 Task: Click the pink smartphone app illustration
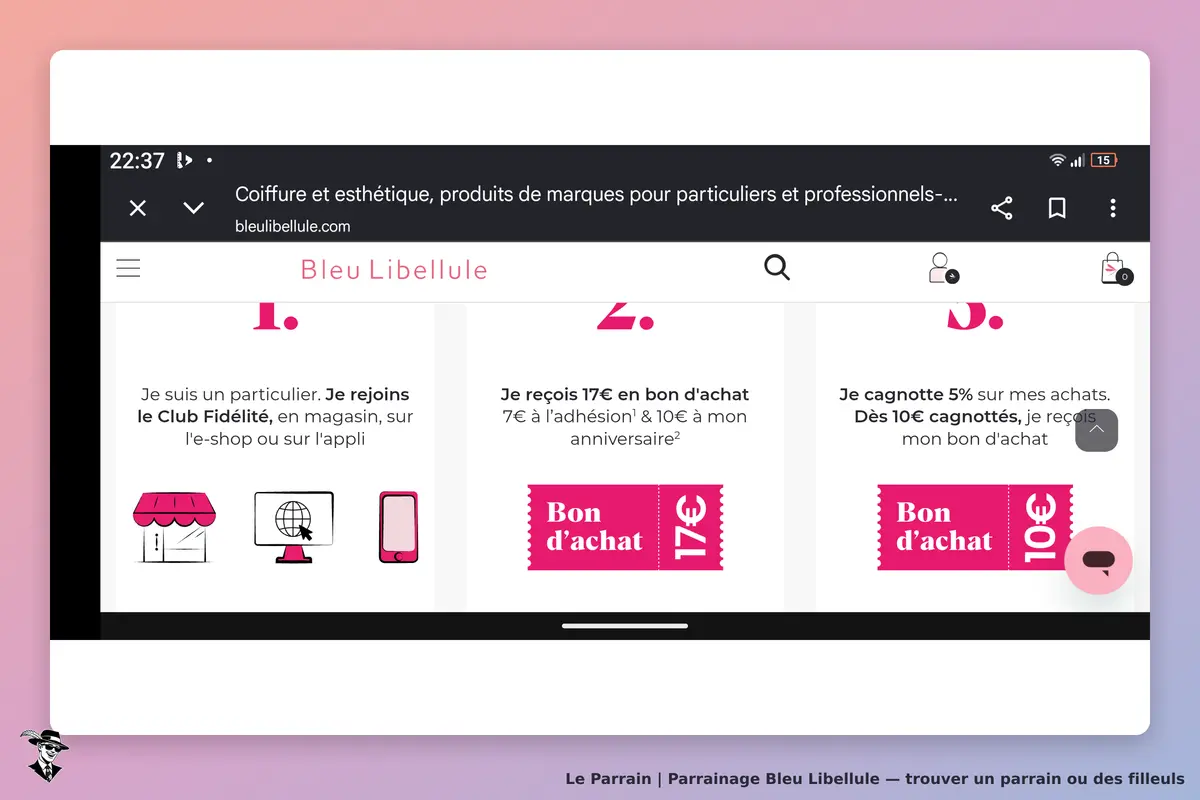coord(398,527)
